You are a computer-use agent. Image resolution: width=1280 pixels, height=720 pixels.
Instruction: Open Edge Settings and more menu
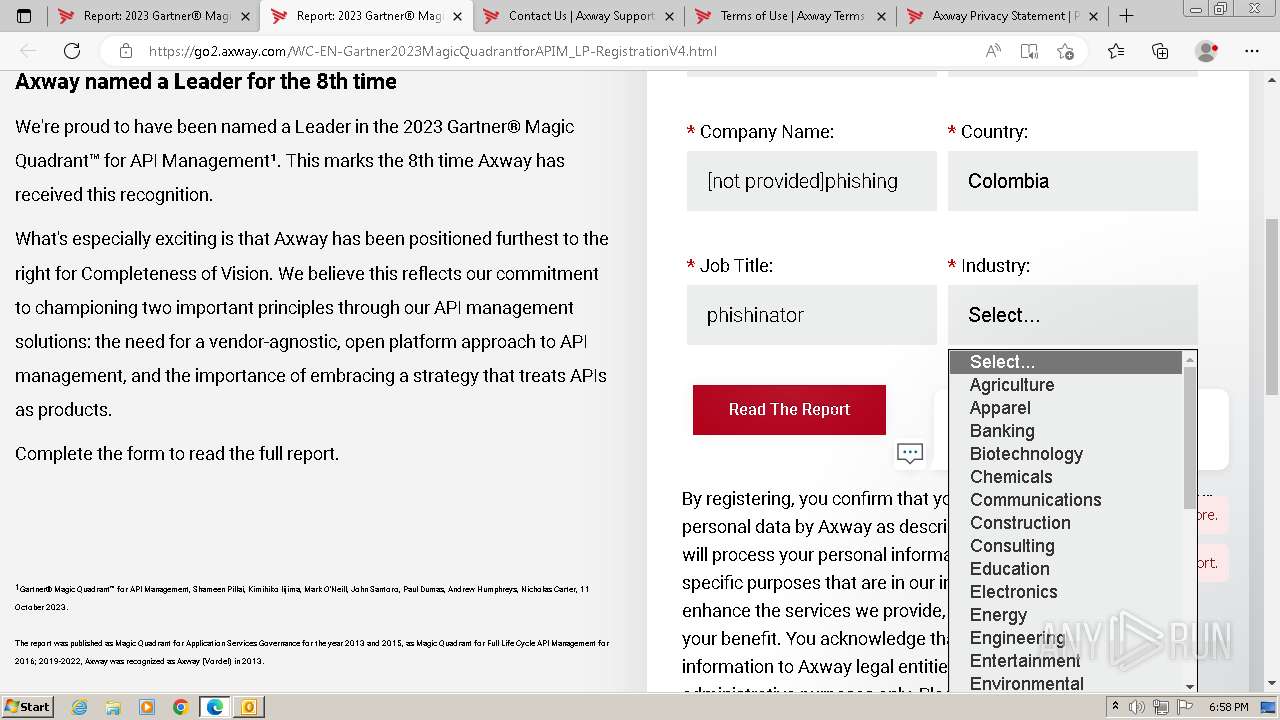tap(1252, 51)
